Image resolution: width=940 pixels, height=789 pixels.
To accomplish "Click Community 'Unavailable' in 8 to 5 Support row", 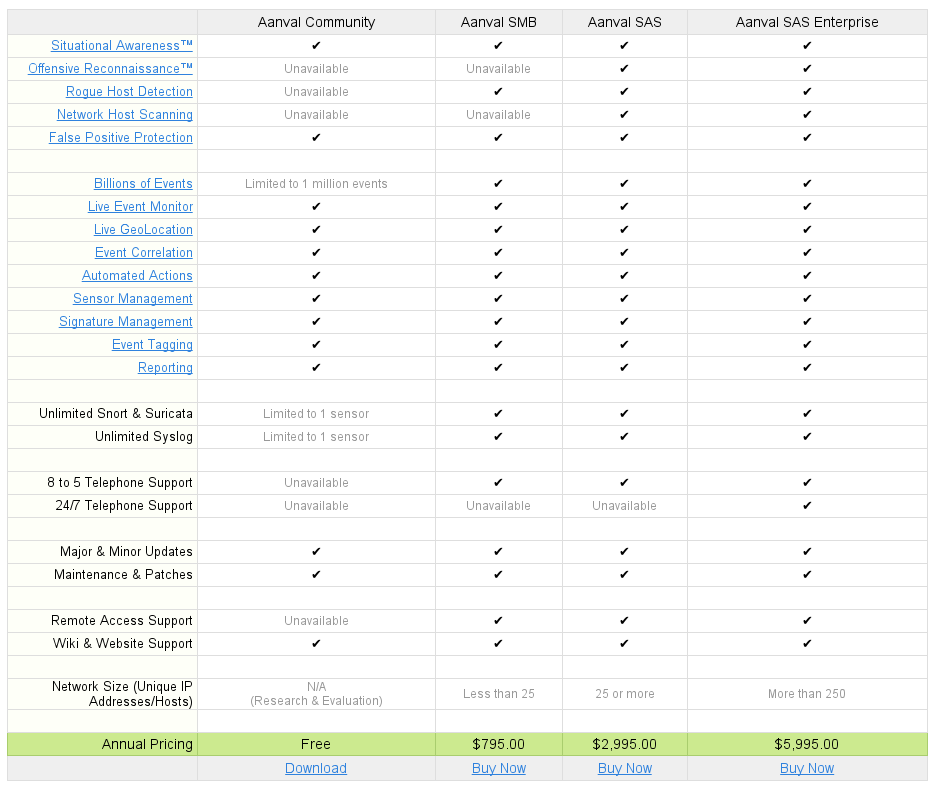I will [x=317, y=483].
